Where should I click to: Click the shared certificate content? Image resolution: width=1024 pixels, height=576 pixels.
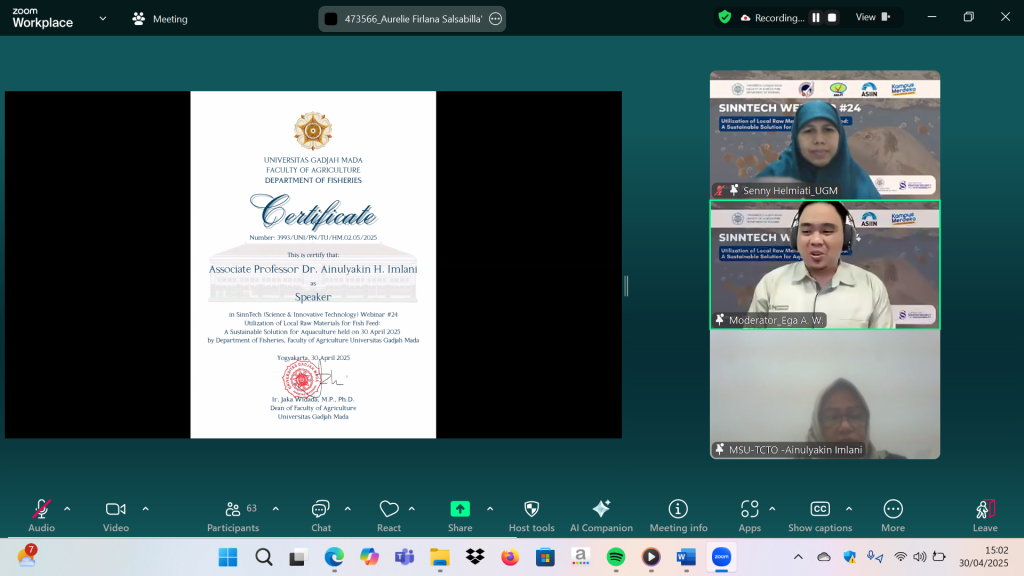click(313, 264)
